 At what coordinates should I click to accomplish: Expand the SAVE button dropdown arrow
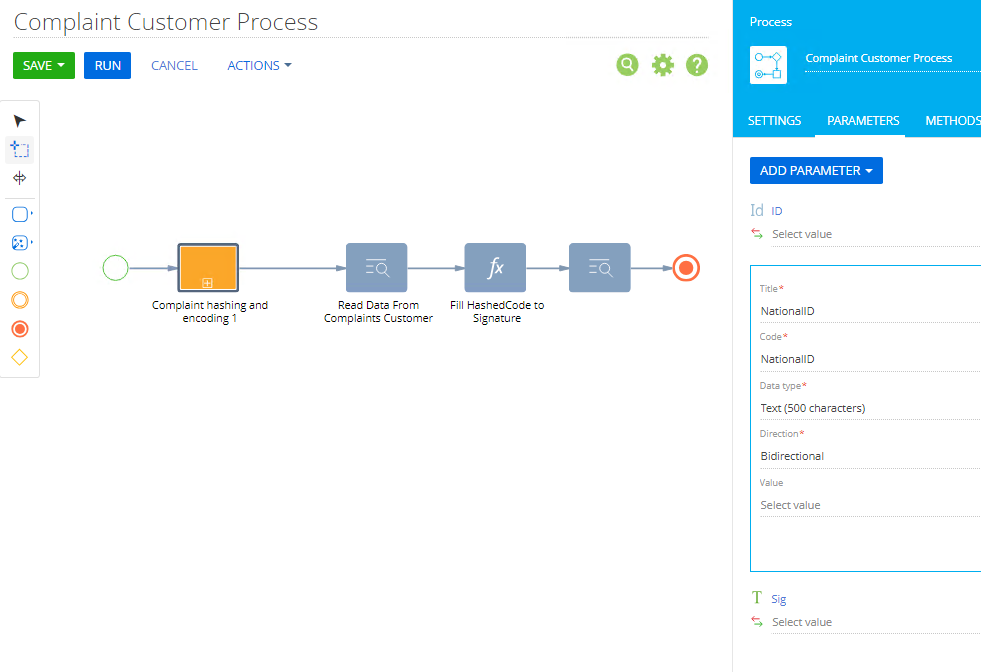60,65
